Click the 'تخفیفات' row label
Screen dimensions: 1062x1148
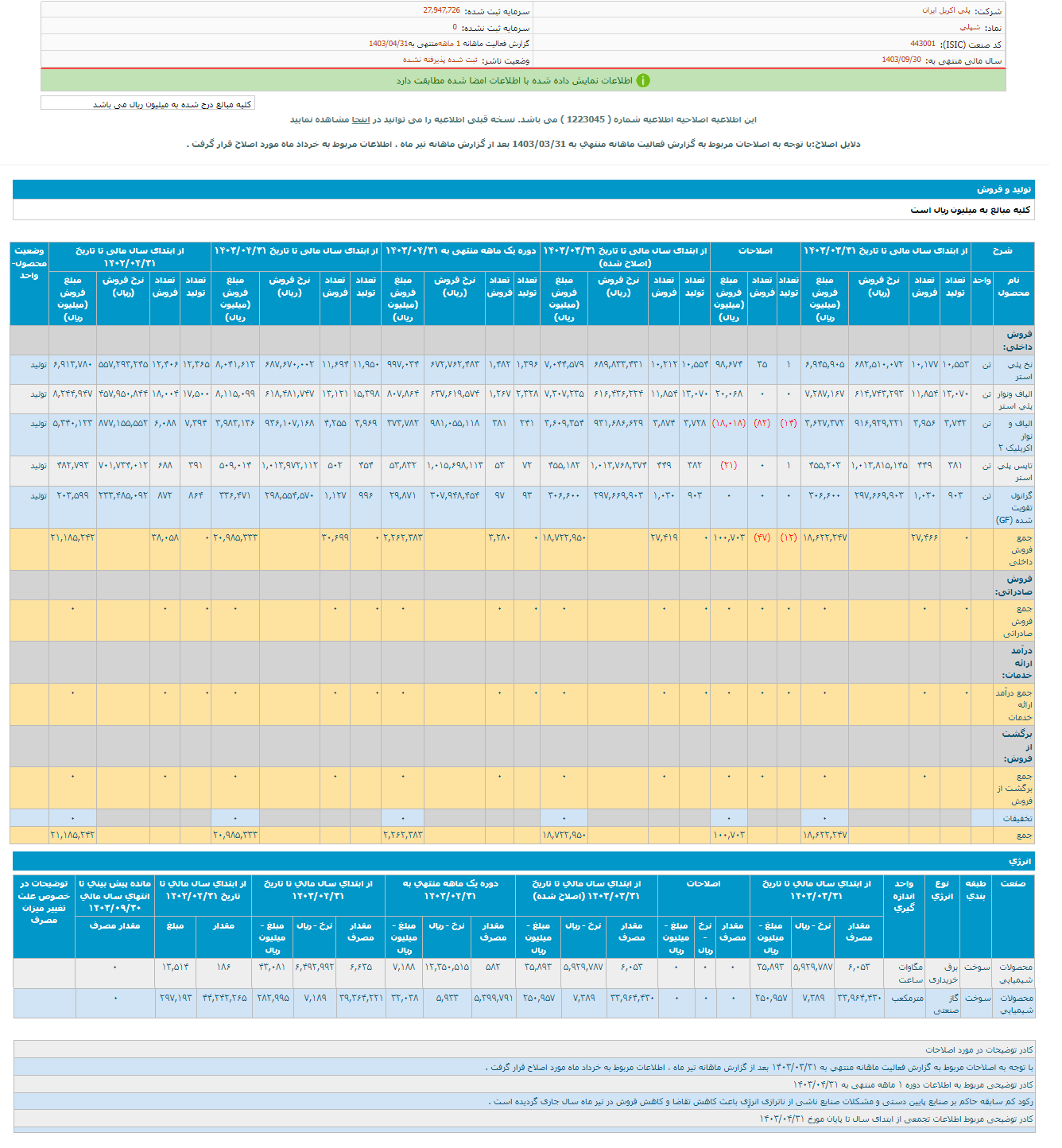[1017, 818]
